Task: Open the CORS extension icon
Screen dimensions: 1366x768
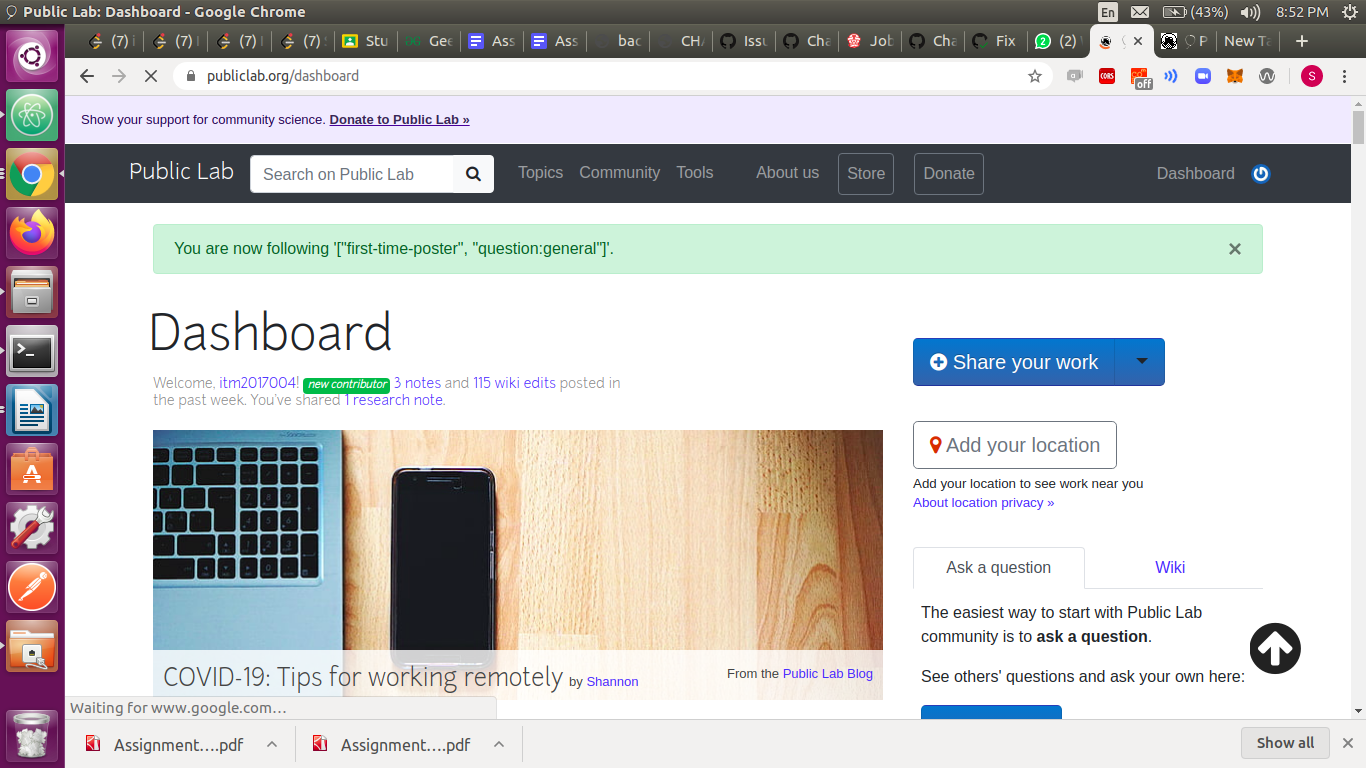Action: 1107,76
